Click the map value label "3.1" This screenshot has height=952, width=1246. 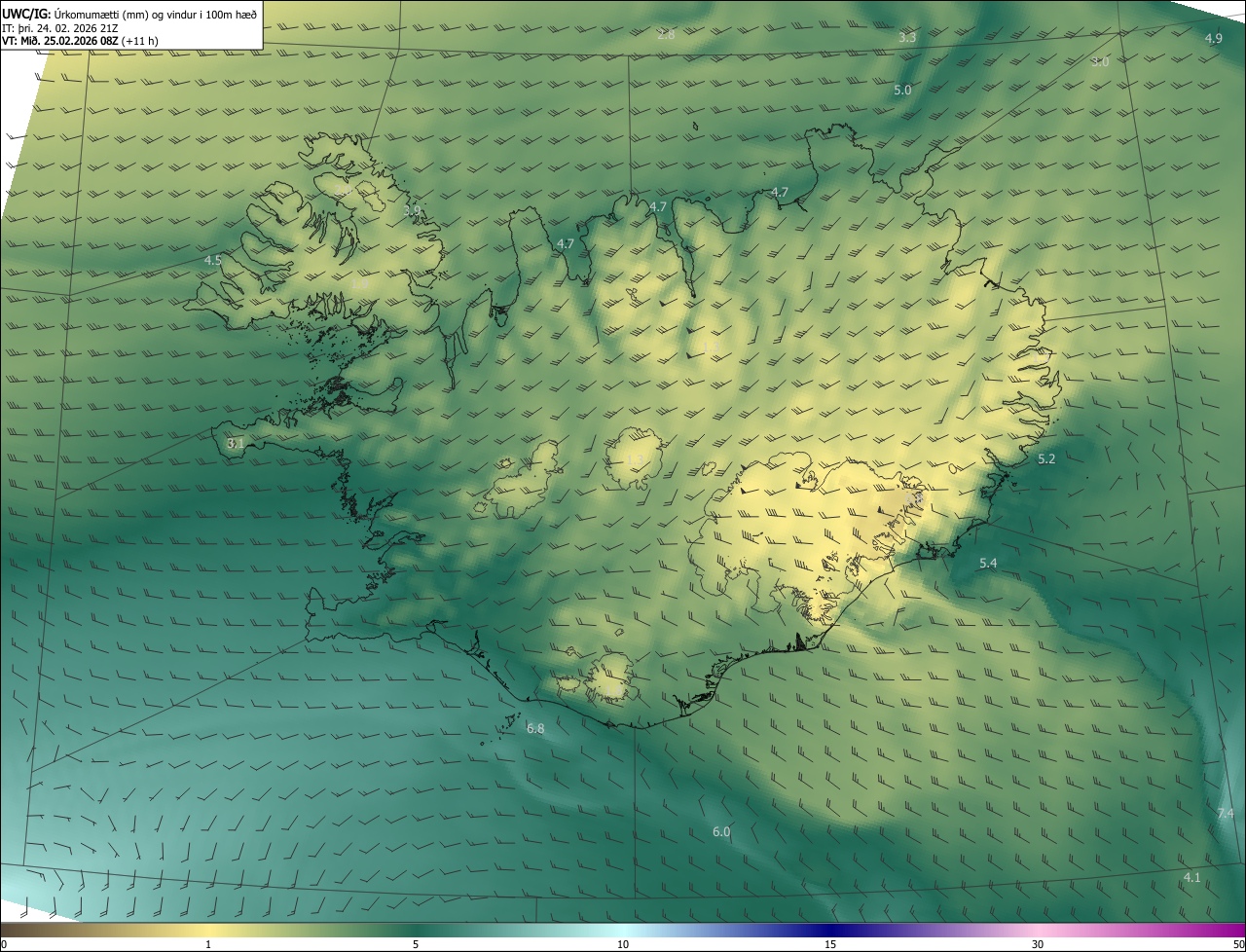point(235,444)
